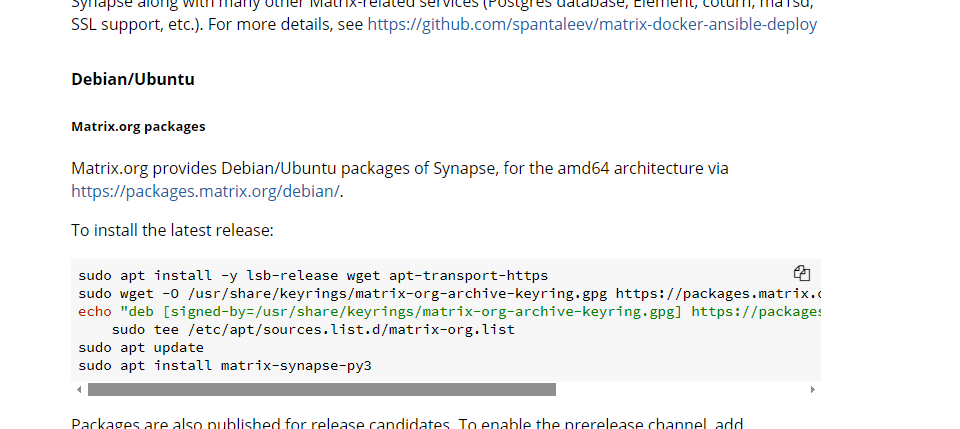Viewport: 960px width, 429px height.
Task: Click the "Packages are also published" paragraph
Action: coord(407,423)
